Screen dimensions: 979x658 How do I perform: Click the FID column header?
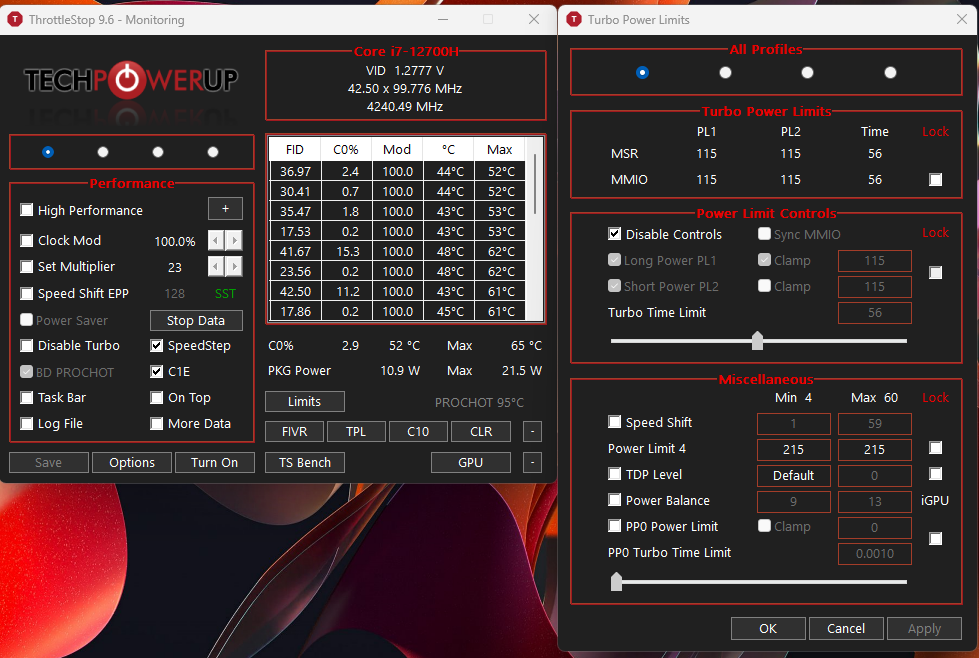click(295, 150)
